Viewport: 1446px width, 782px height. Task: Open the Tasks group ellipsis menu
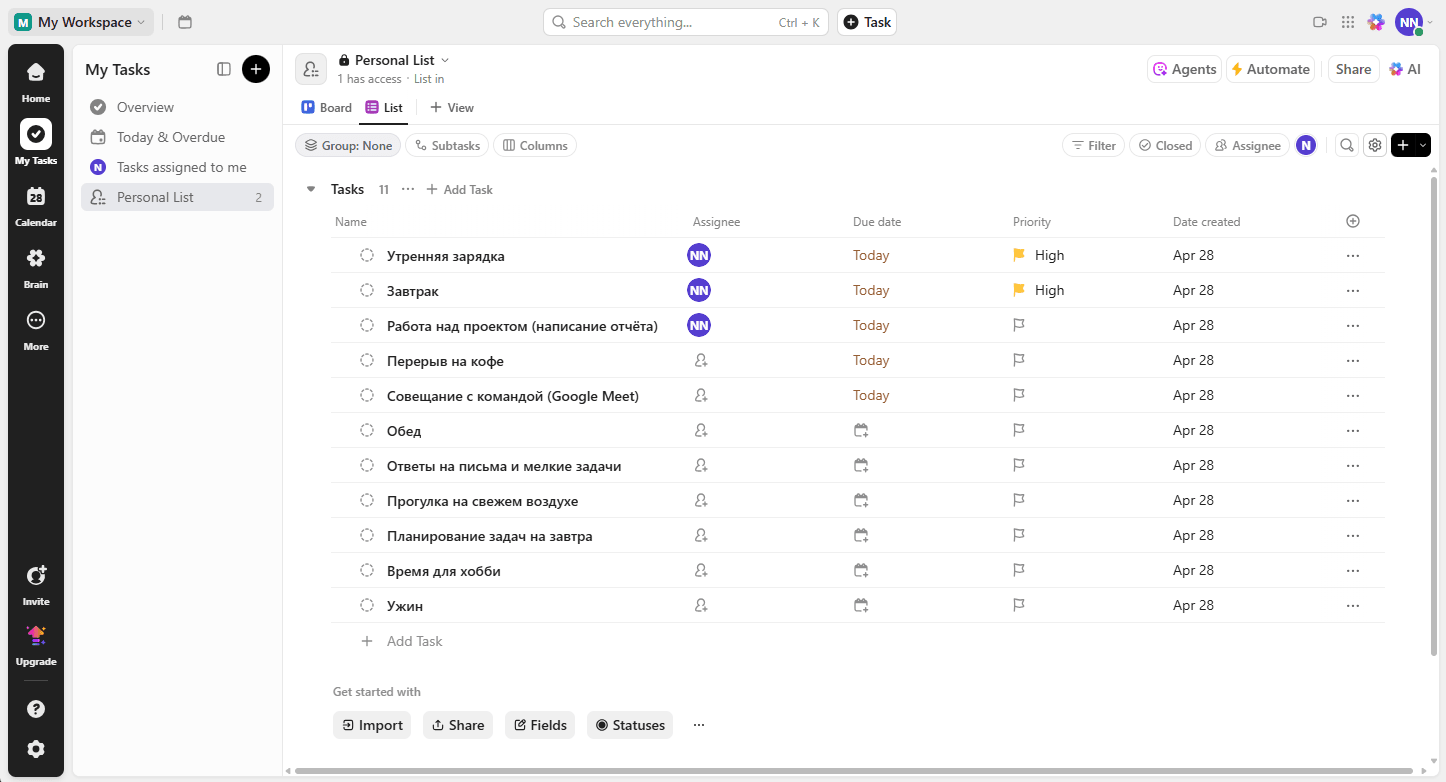click(x=407, y=189)
